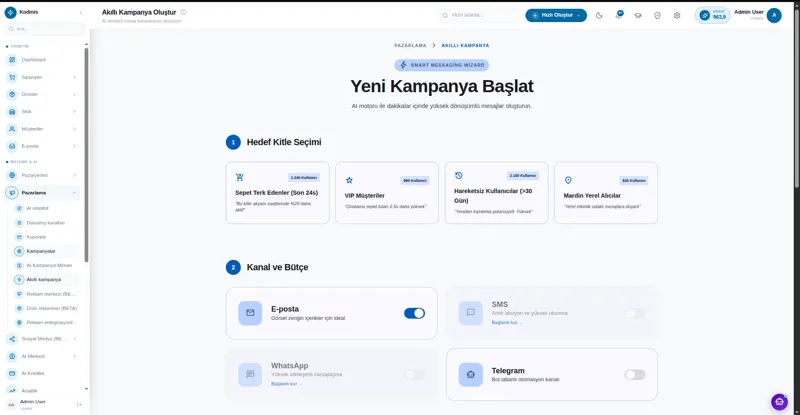This screenshot has width=800, height=415.
Task: Click the Pazaryerleri globe icon
Action: point(12,175)
